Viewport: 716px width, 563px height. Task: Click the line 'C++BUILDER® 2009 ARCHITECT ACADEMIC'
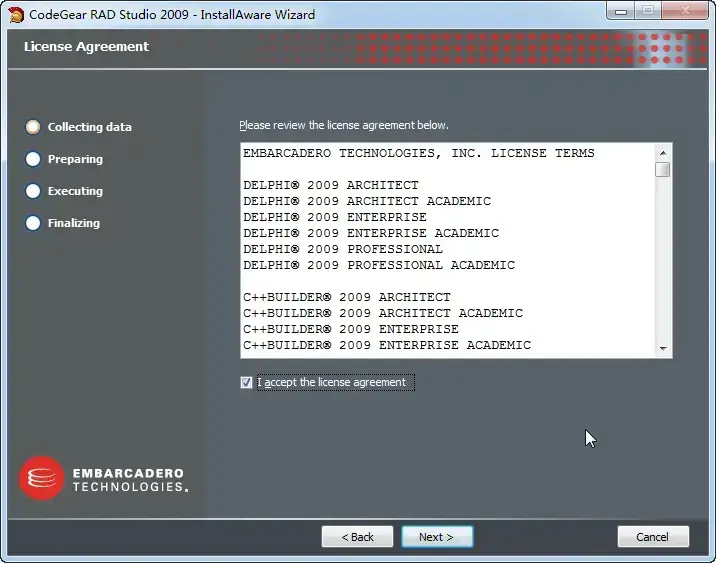coord(383,313)
